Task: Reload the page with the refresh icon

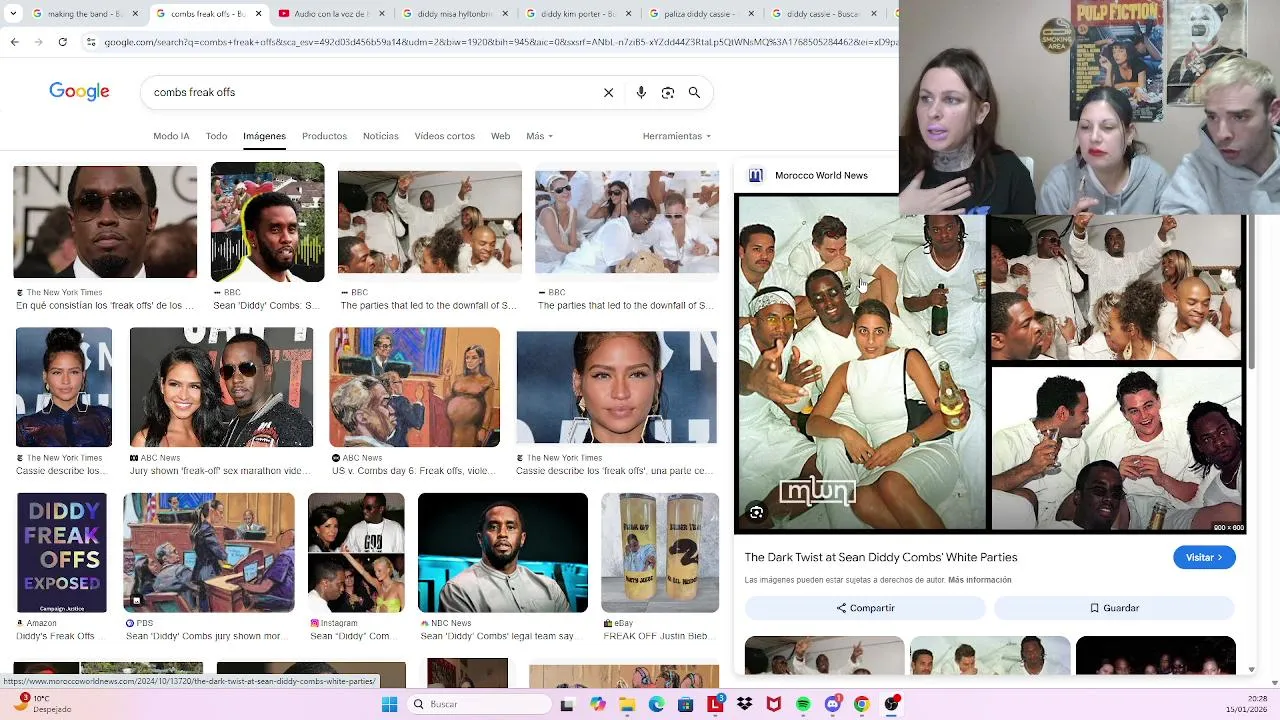Action: 62,42
